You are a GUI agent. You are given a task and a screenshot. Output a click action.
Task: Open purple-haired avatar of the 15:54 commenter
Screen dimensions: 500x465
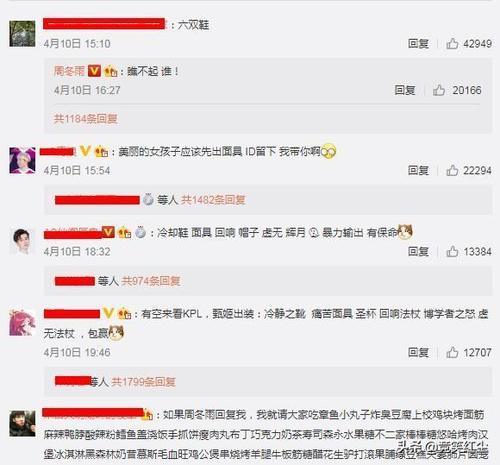(x=22, y=160)
